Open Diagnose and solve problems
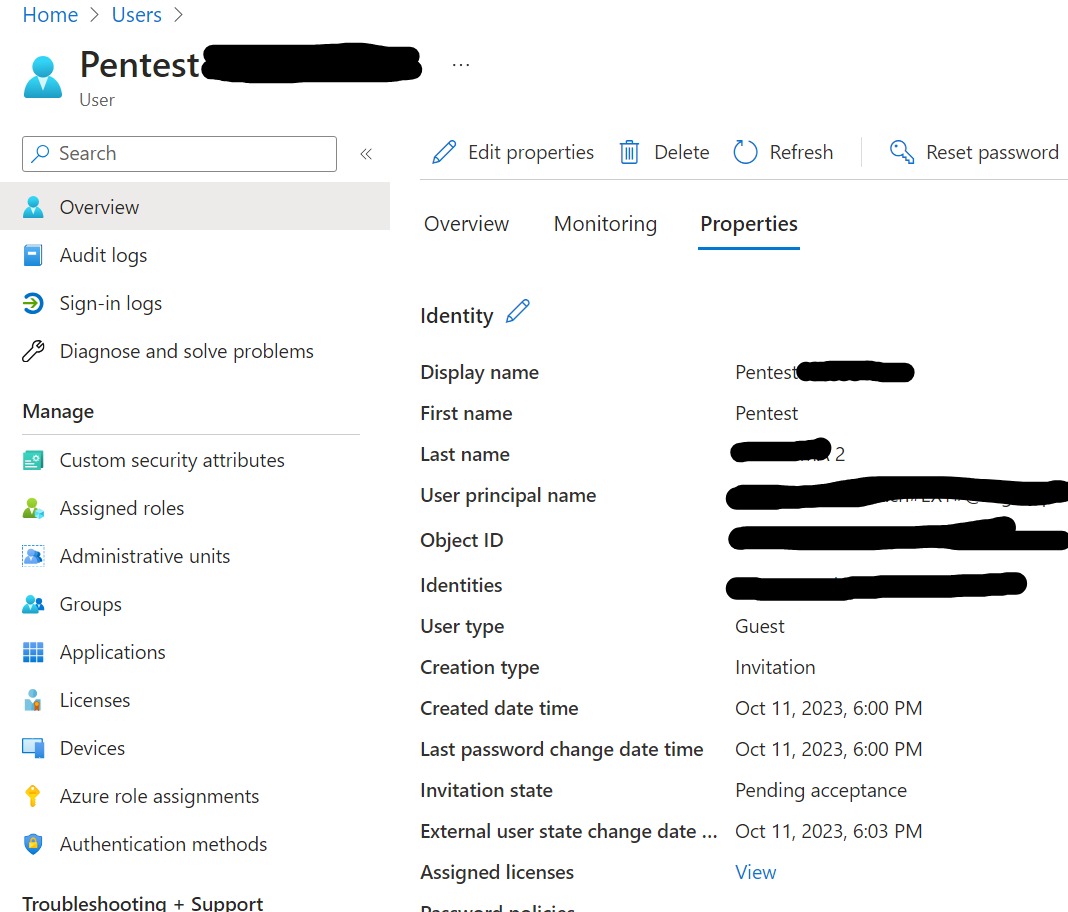 (187, 351)
